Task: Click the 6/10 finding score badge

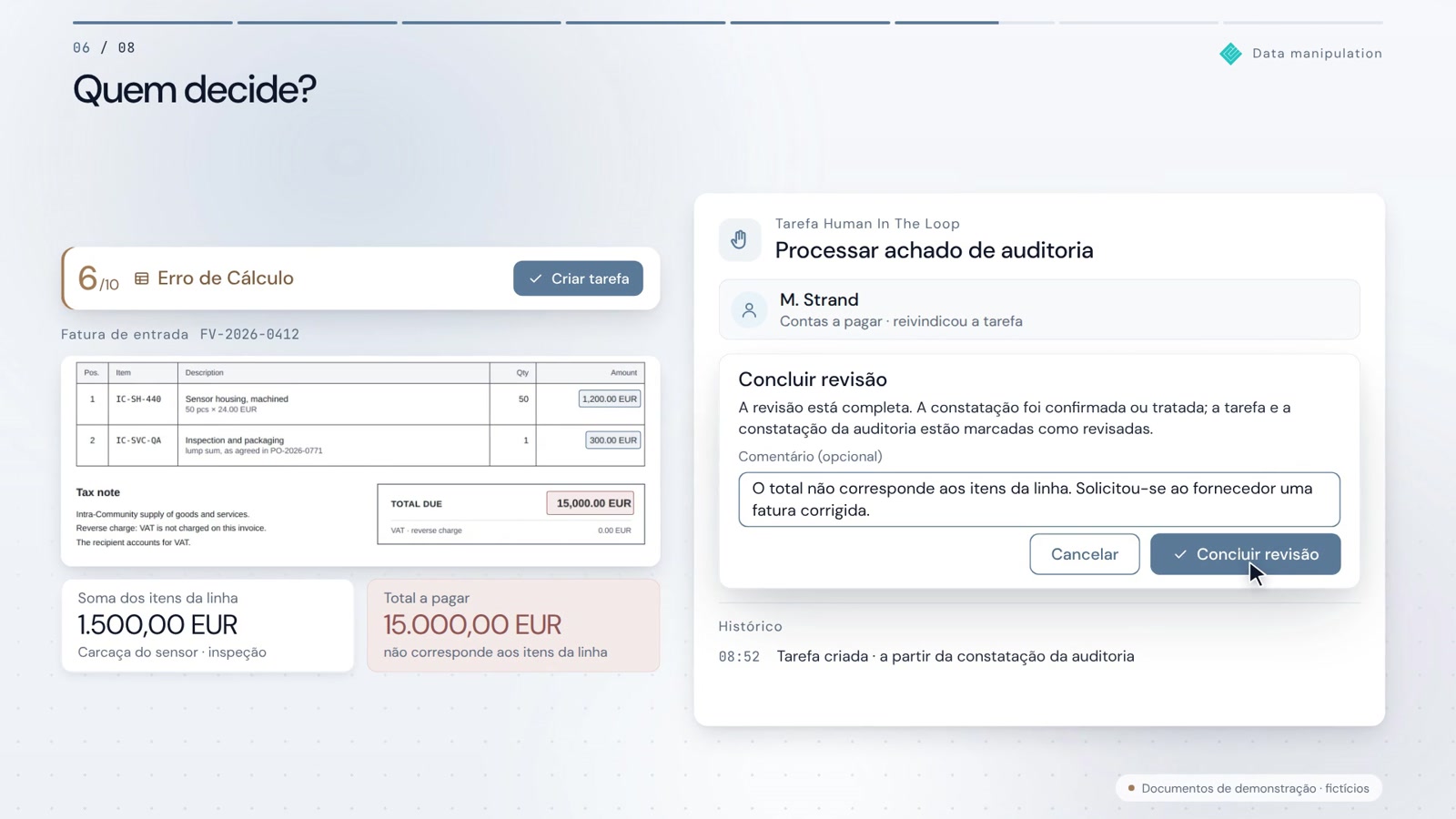Action: click(x=98, y=278)
